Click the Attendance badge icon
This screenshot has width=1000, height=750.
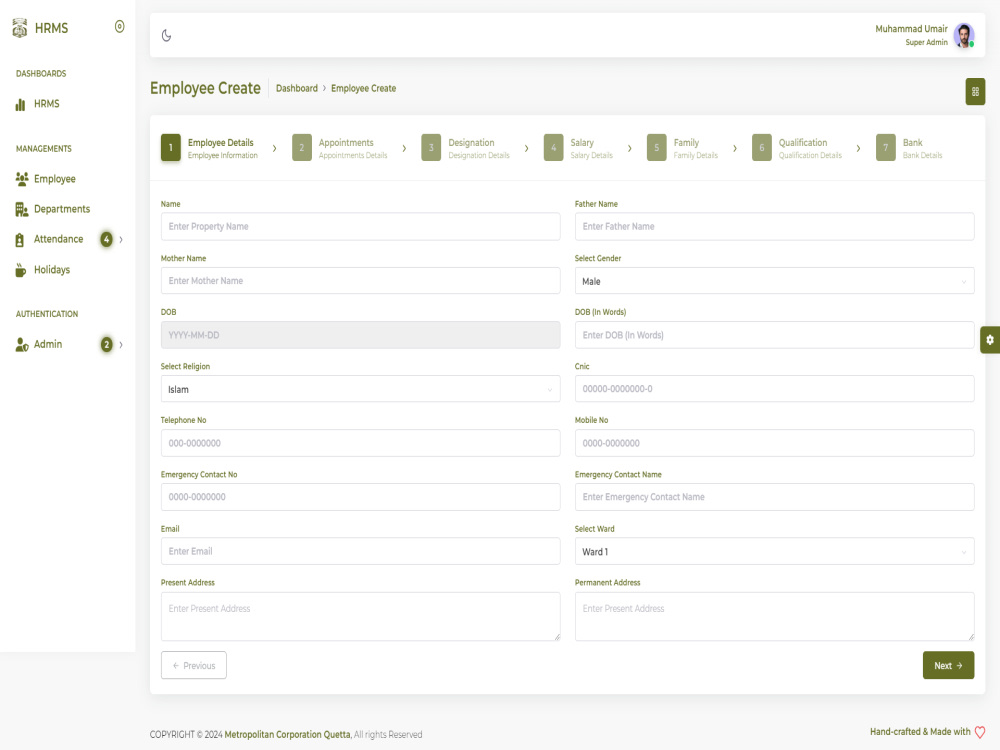20,240
